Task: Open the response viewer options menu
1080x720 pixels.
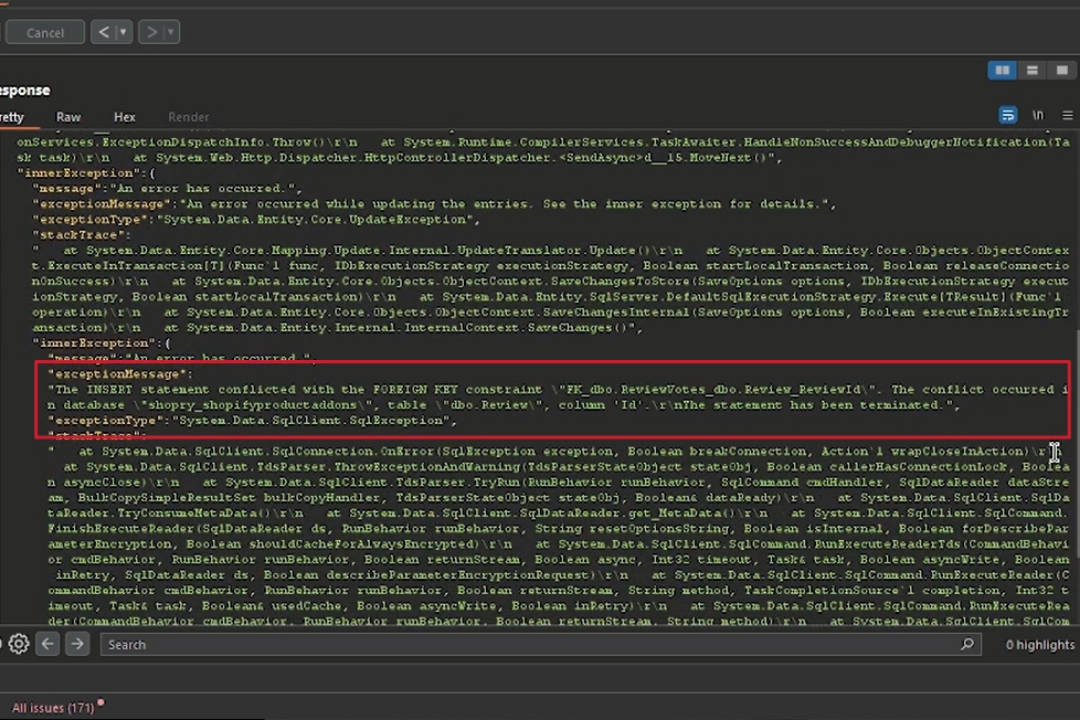Action: point(1066,116)
